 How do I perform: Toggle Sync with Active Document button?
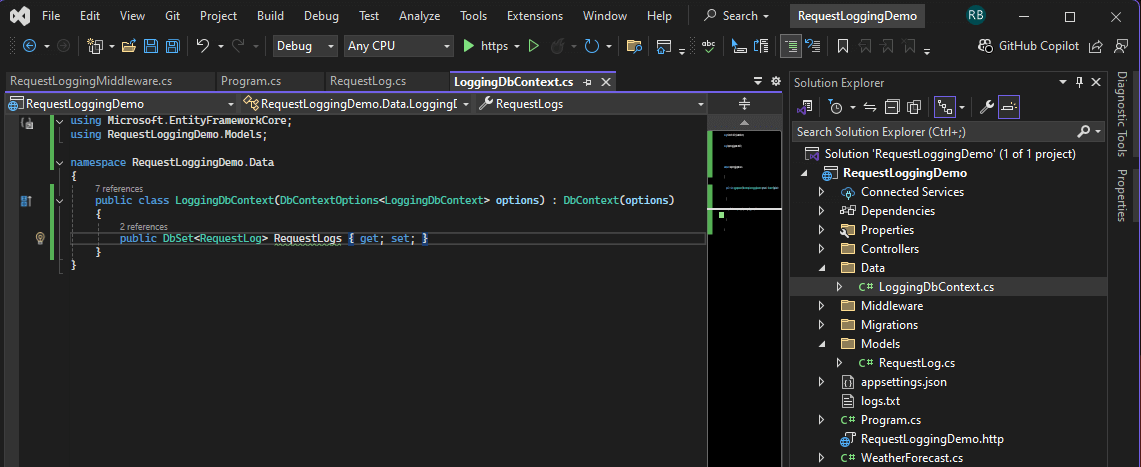pos(870,107)
